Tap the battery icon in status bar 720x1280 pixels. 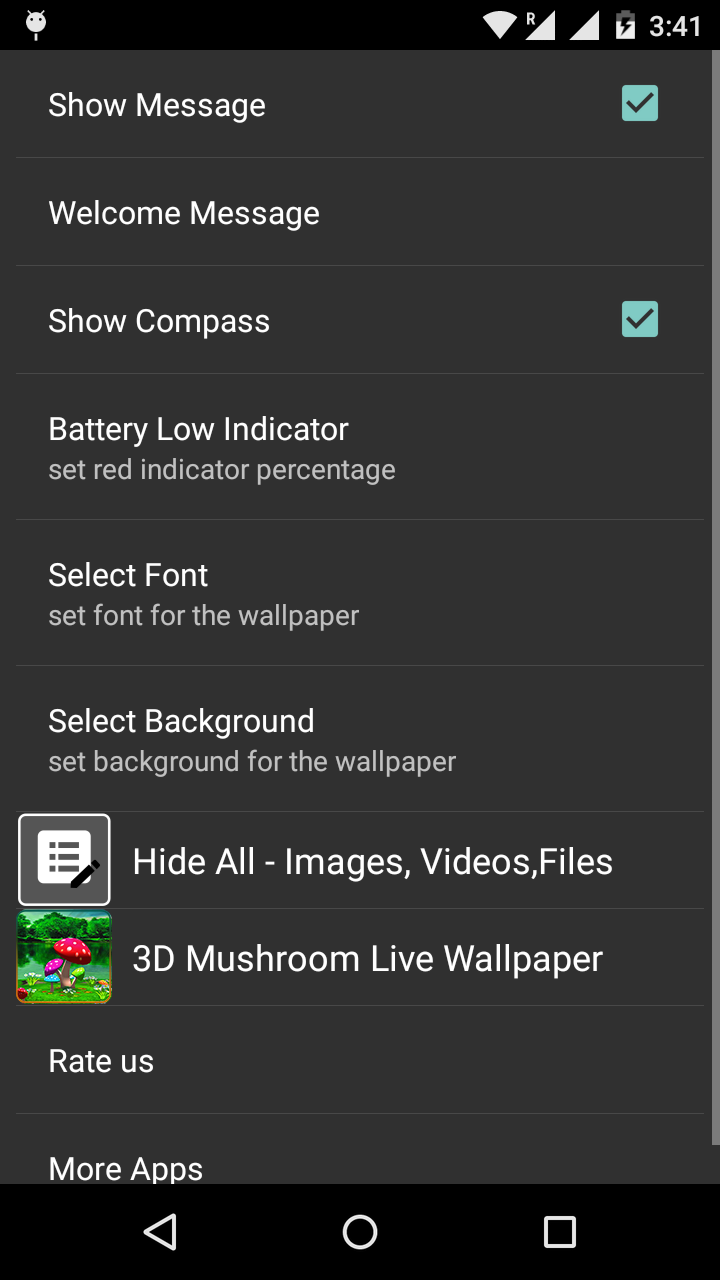tap(626, 25)
